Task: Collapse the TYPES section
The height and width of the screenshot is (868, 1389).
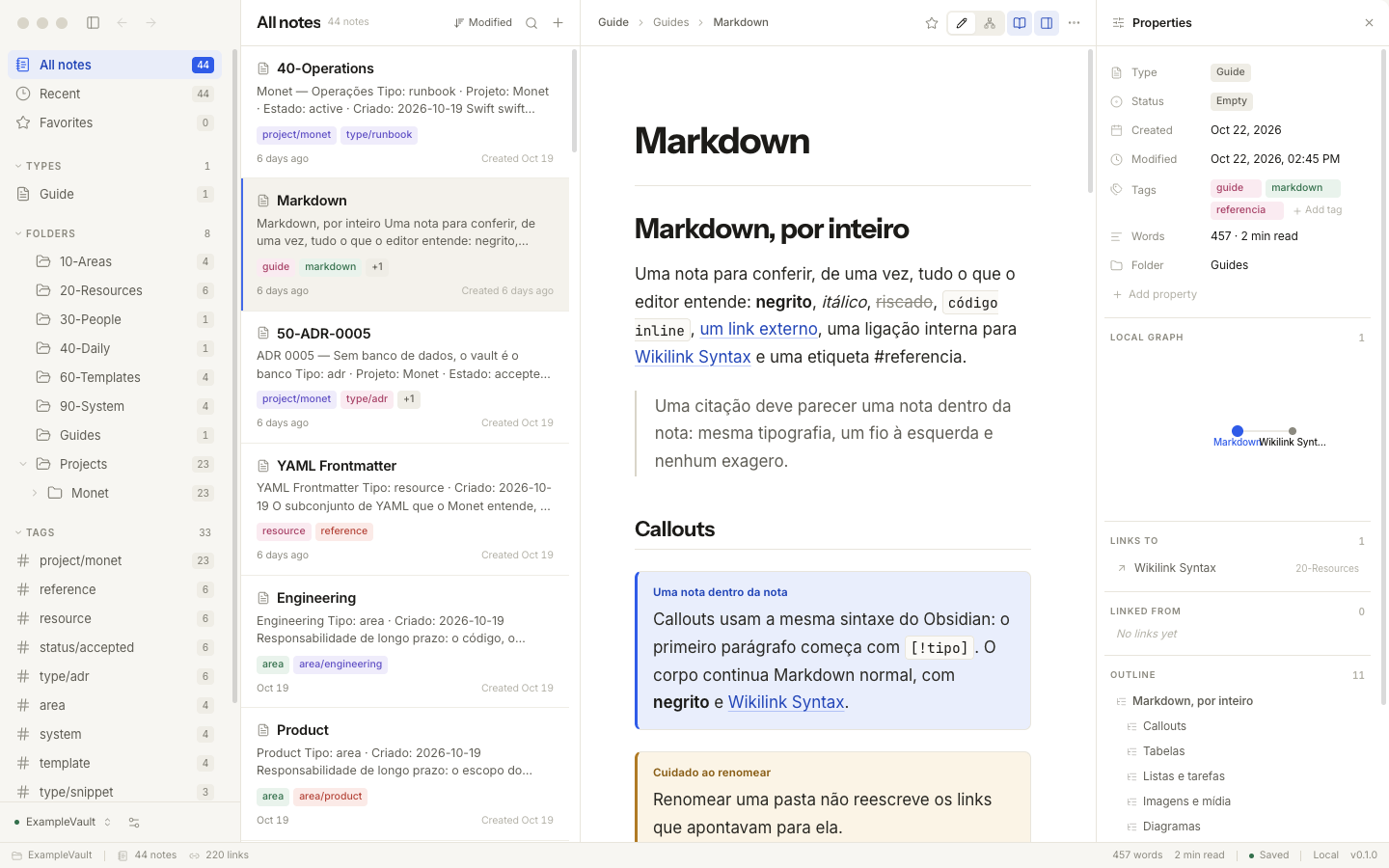Action: click(18, 166)
